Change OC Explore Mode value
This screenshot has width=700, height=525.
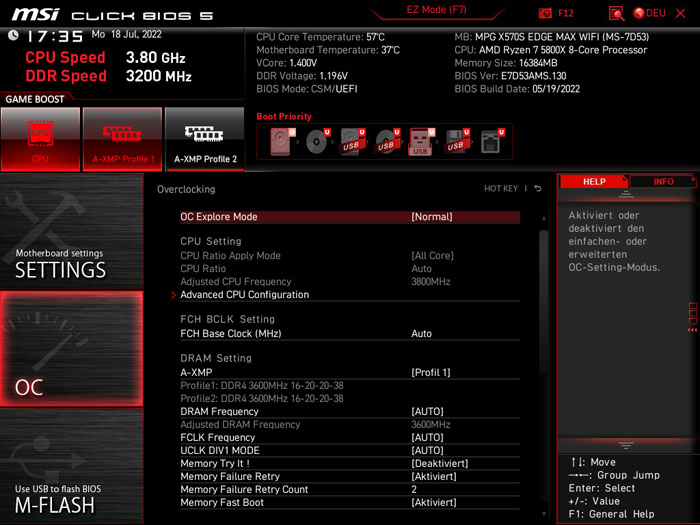click(x=350, y=217)
